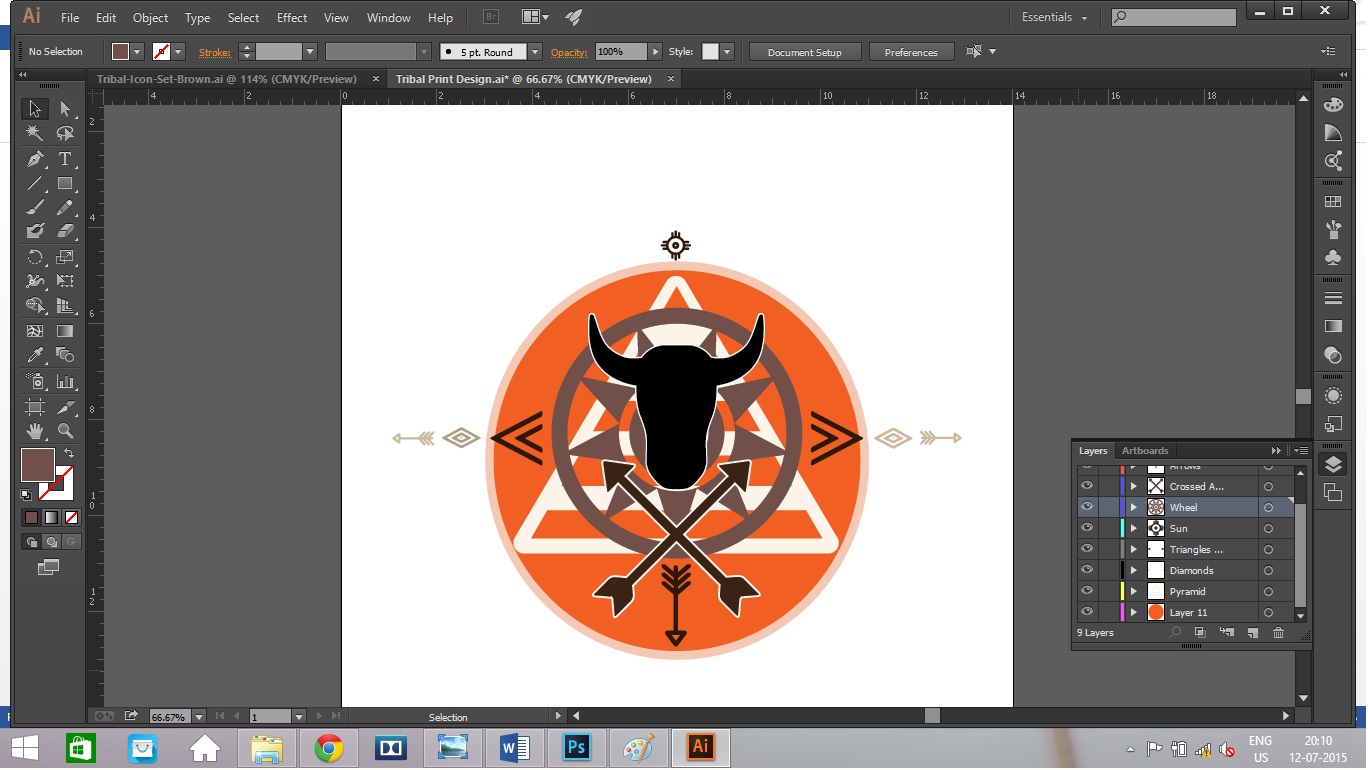This screenshot has height=770, width=1368.
Task: Toggle visibility of Diamonds layer
Action: click(x=1086, y=570)
